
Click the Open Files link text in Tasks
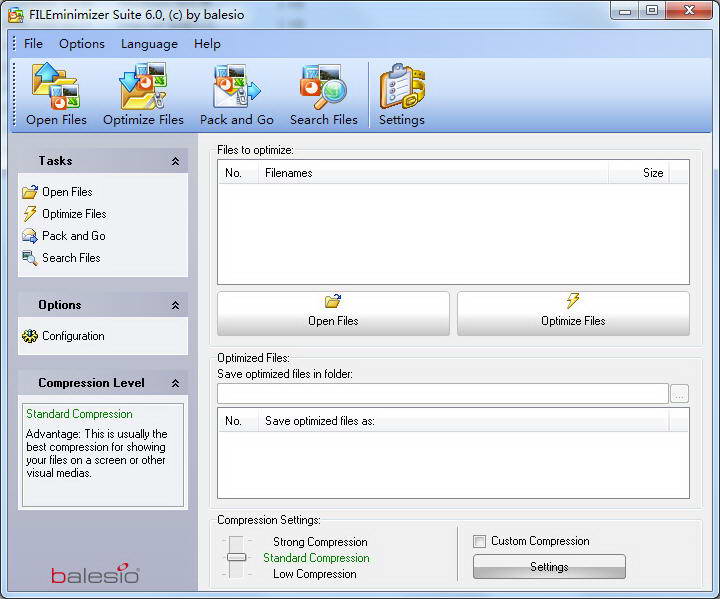67,192
